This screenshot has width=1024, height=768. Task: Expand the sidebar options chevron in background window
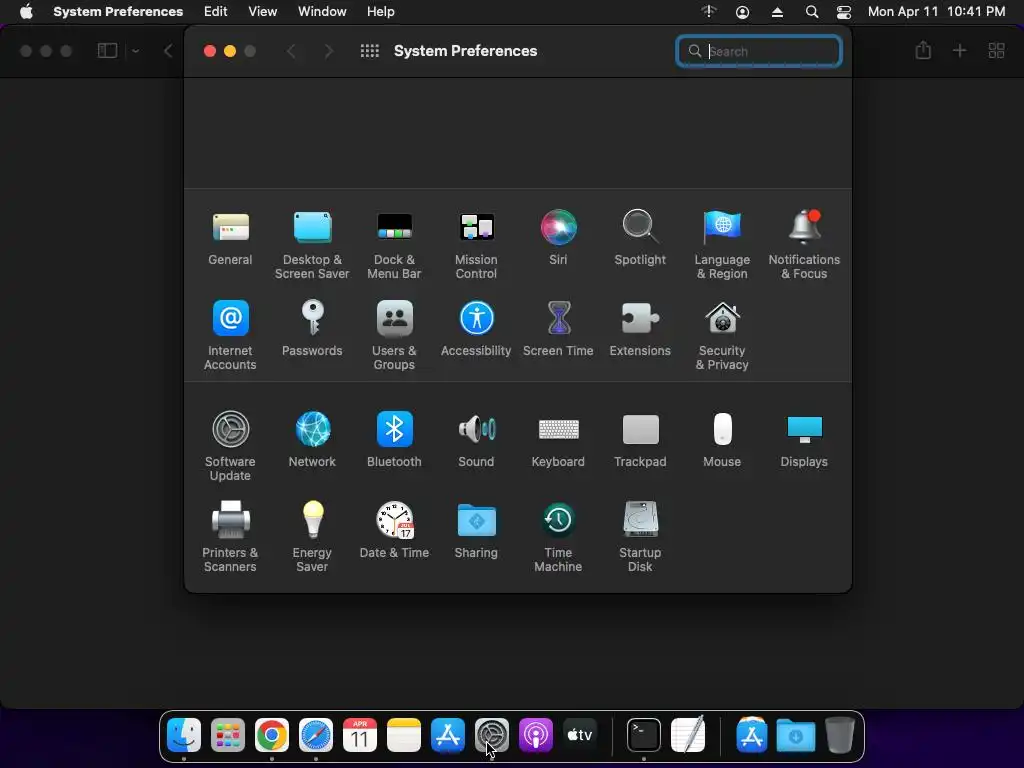[135, 51]
